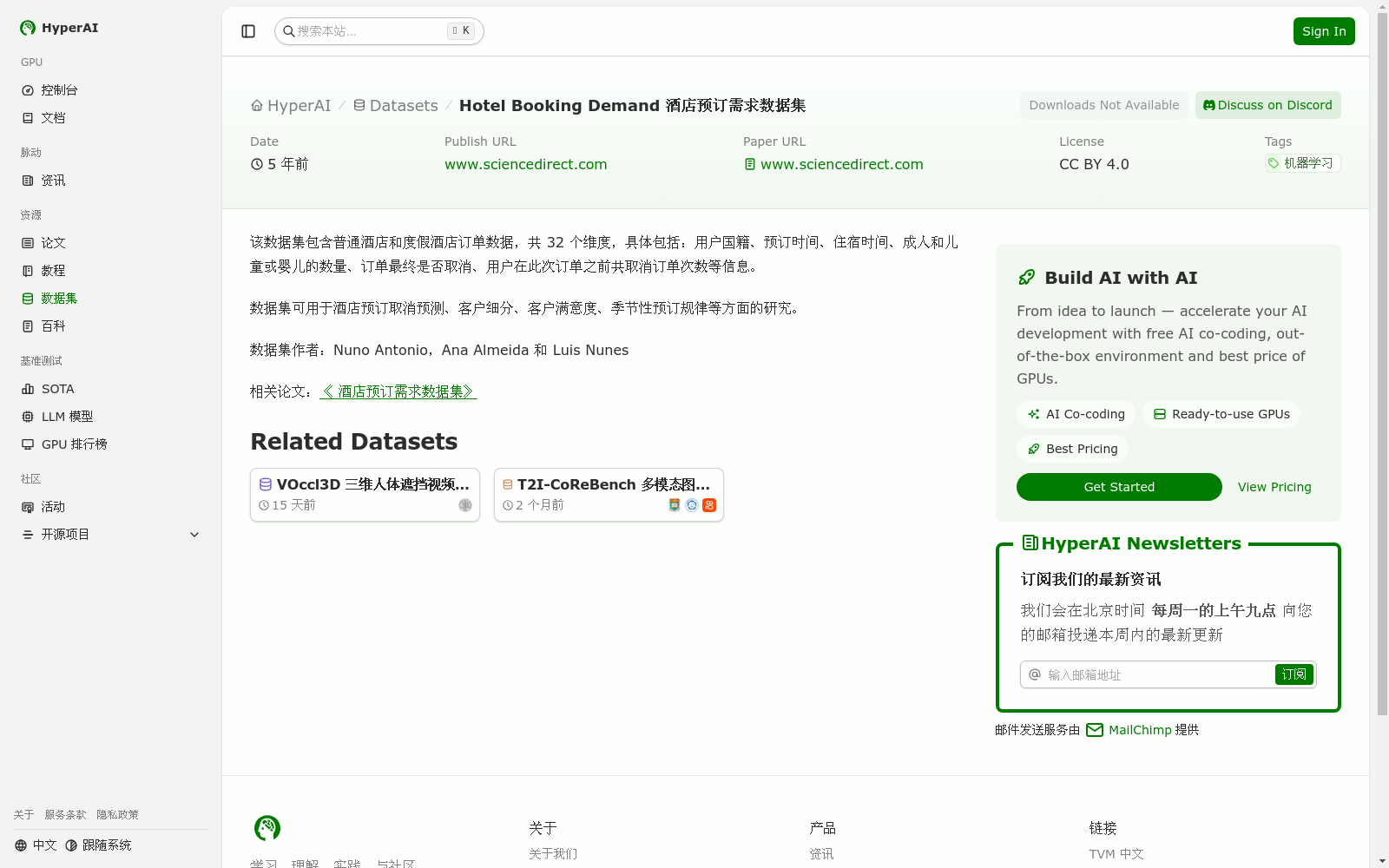The width and height of the screenshot is (1389, 868).
Task: Open the 资讯 footer link under 产品
Action: [821, 854]
